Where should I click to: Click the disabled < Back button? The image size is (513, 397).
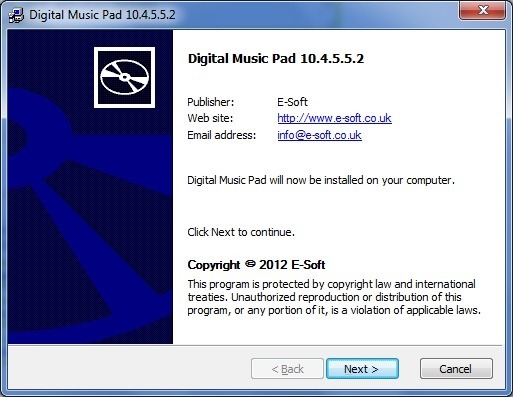tap(287, 369)
